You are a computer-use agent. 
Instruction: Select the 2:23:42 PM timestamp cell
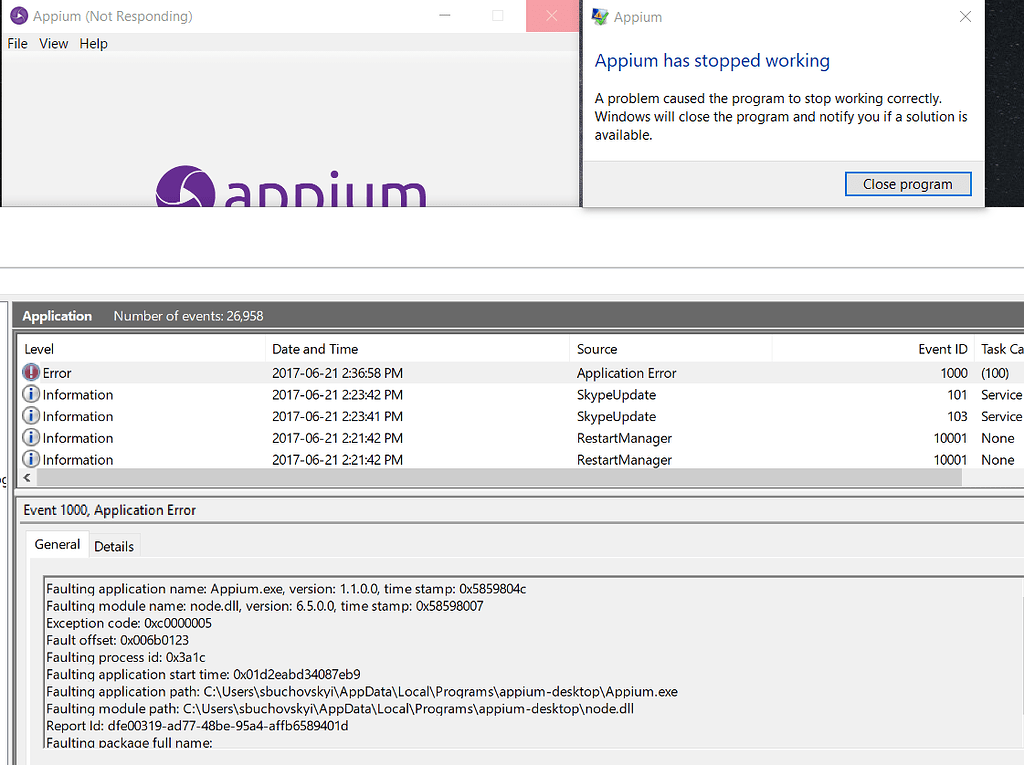coord(338,395)
